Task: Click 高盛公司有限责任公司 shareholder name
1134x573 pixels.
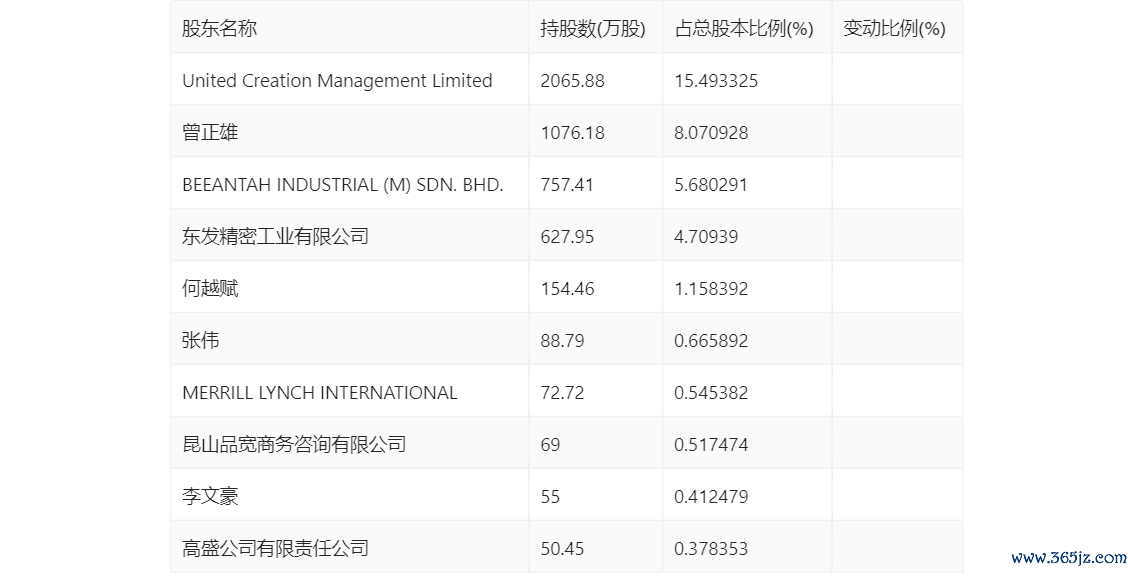Action: [275, 549]
